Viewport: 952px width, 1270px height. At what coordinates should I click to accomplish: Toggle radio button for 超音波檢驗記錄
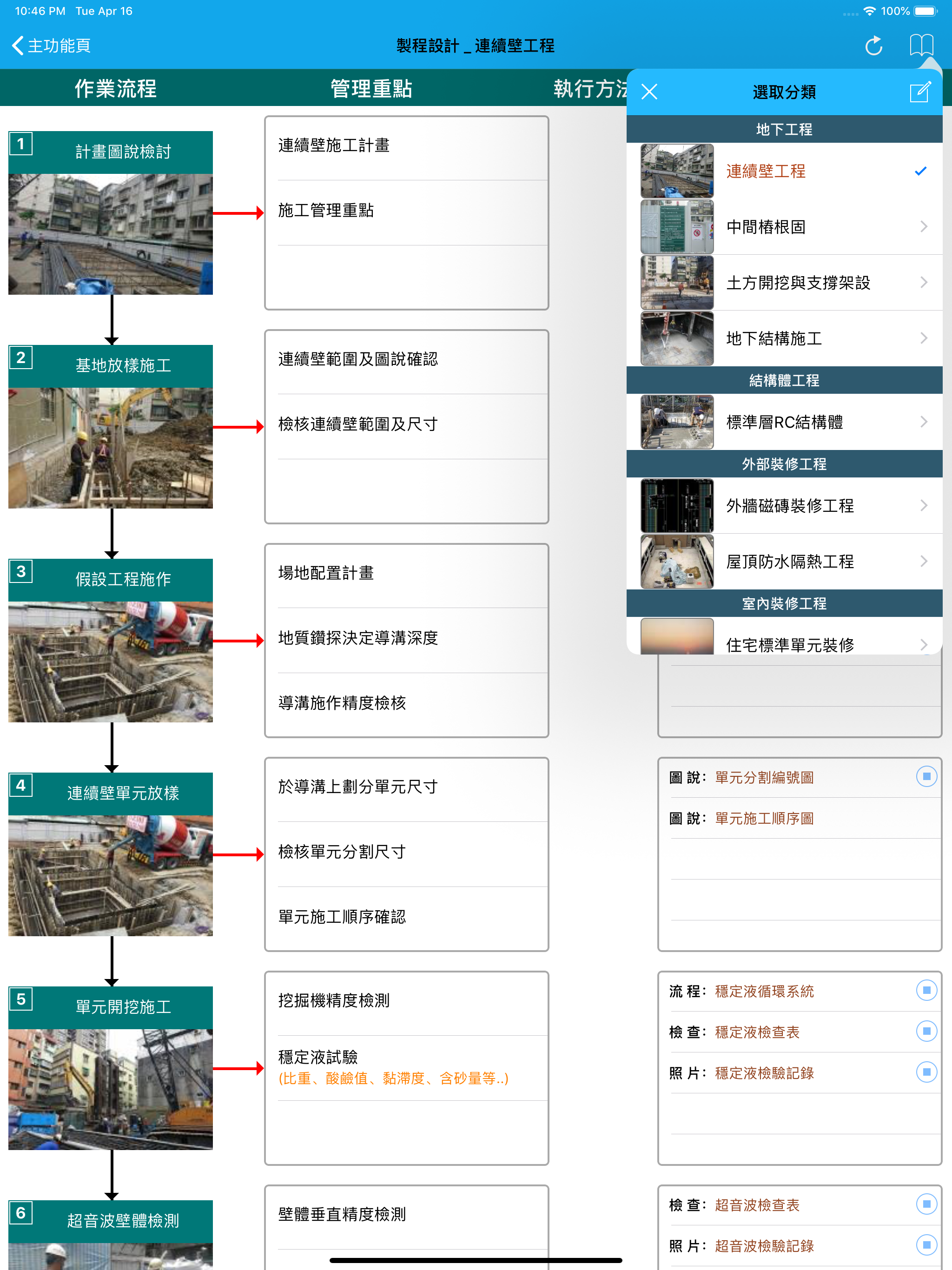click(926, 1245)
